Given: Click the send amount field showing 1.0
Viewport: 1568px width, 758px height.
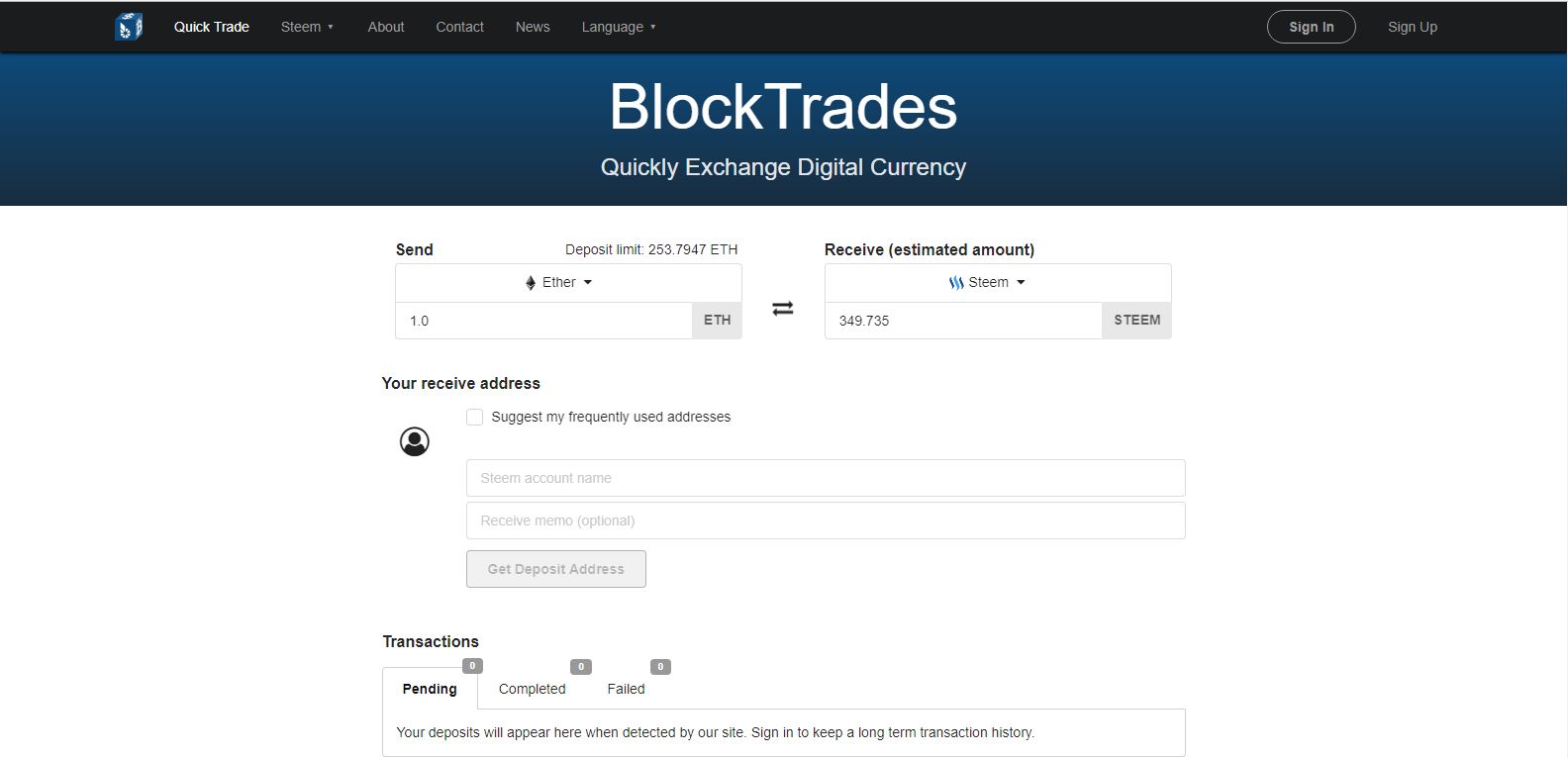Looking at the screenshot, I should click(x=543, y=321).
